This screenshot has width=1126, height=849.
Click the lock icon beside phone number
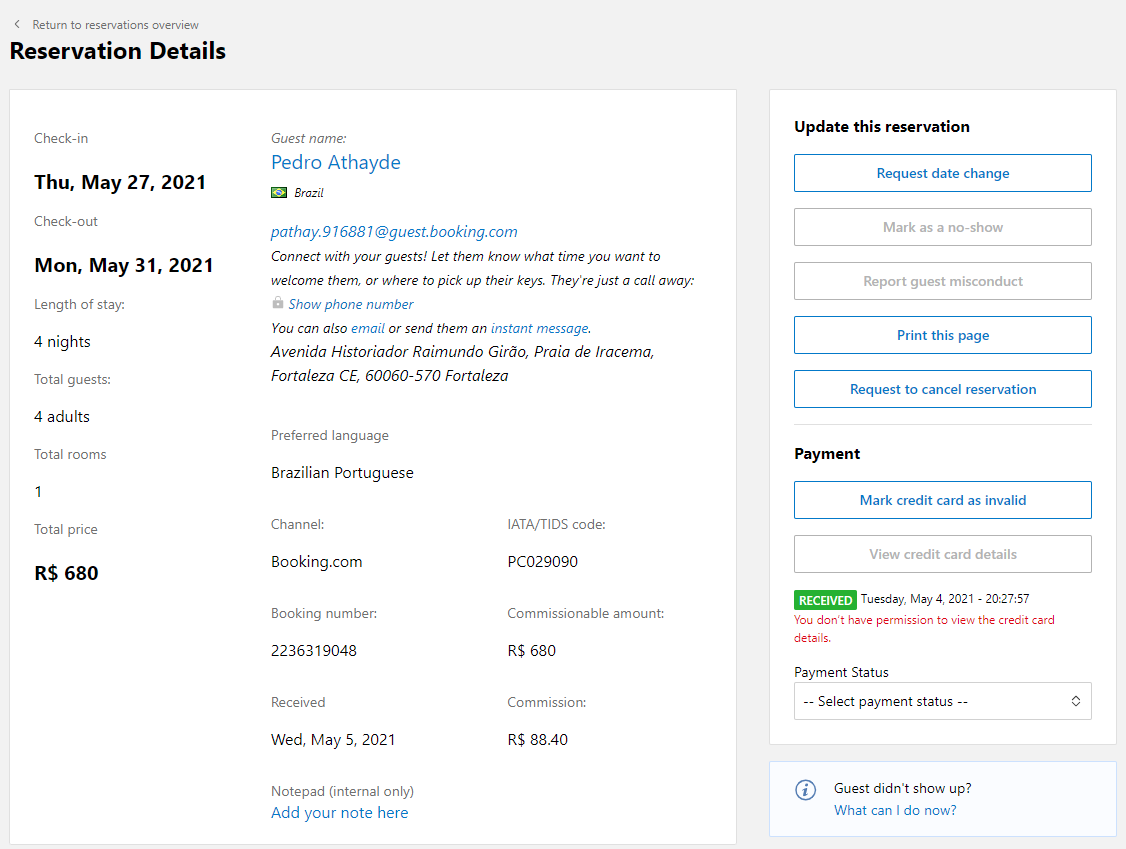278,303
